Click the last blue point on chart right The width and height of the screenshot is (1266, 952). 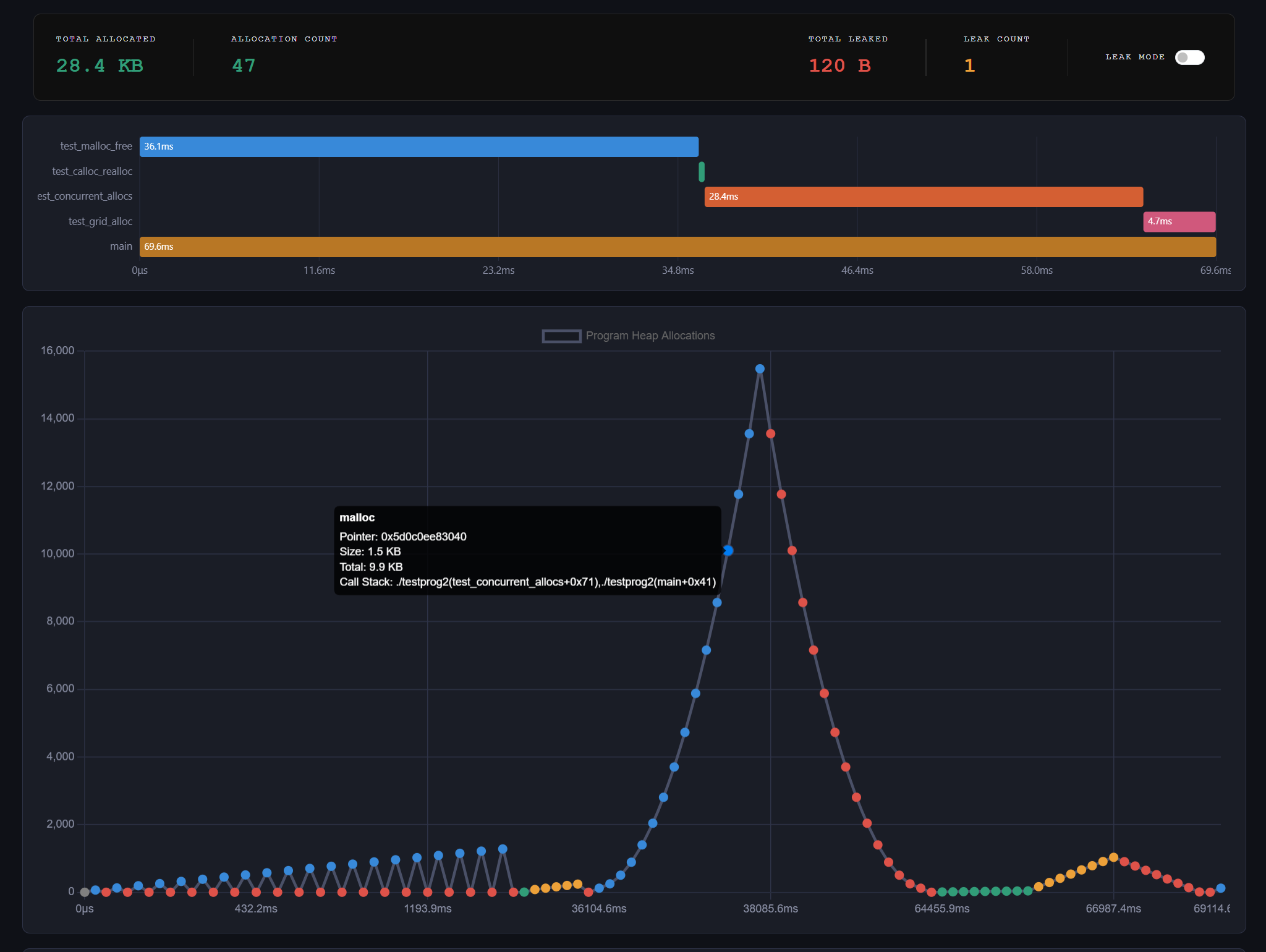click(1220, 888)
